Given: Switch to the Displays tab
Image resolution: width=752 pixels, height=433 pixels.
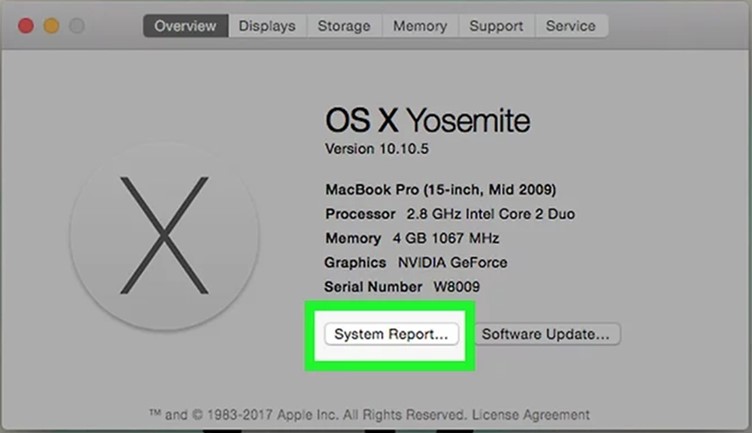Looking at the screenshot, I should (267, 26).
